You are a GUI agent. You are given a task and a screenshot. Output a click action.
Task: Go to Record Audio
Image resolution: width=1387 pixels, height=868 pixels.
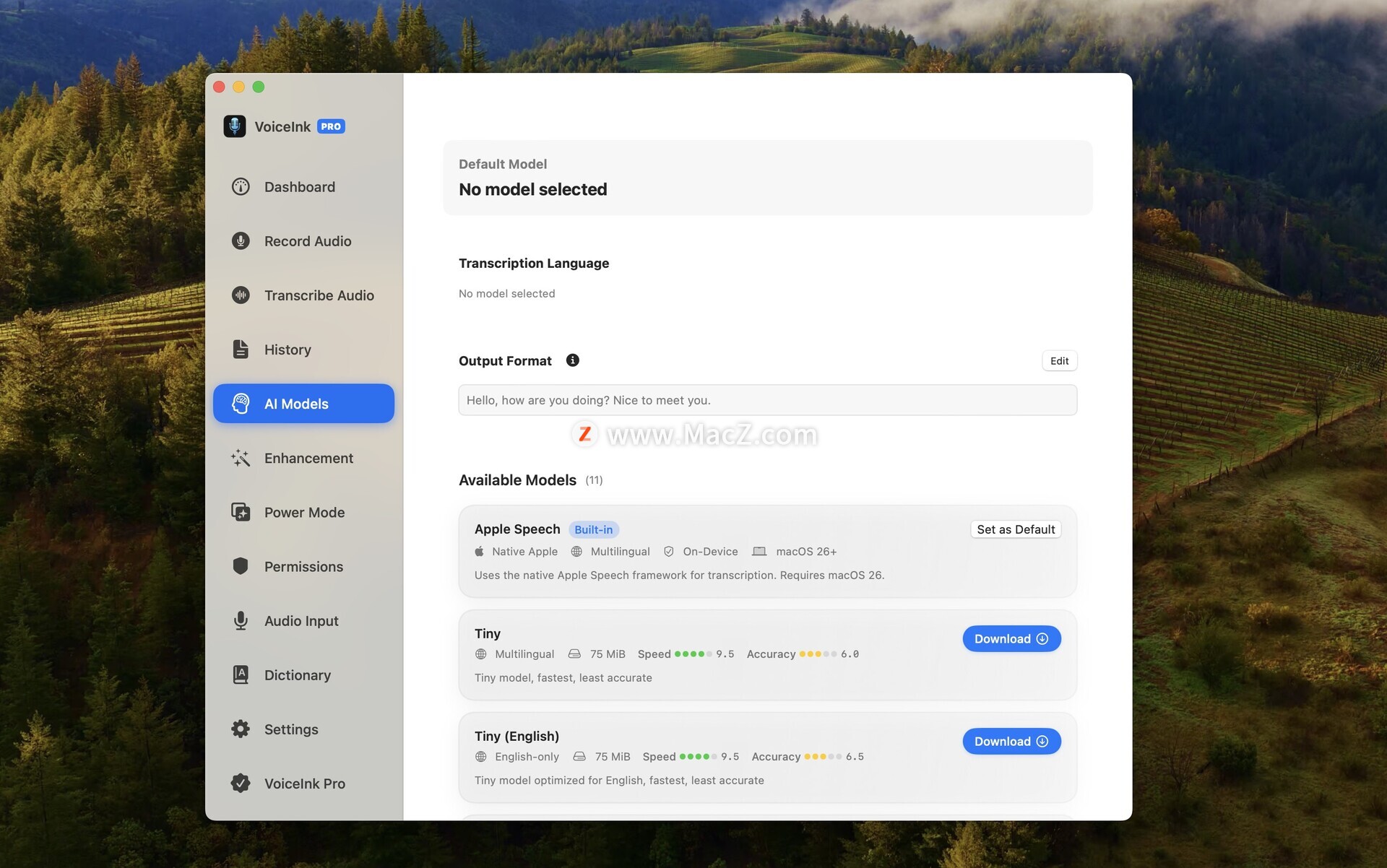[303, 241]
